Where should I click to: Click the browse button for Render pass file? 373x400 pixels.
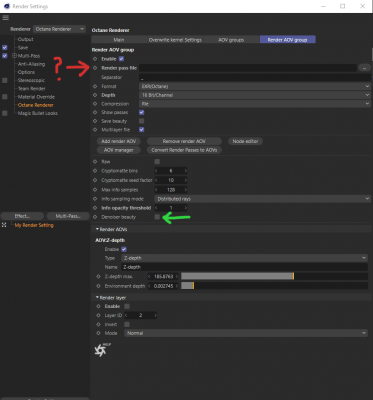(x=364, y=68)
